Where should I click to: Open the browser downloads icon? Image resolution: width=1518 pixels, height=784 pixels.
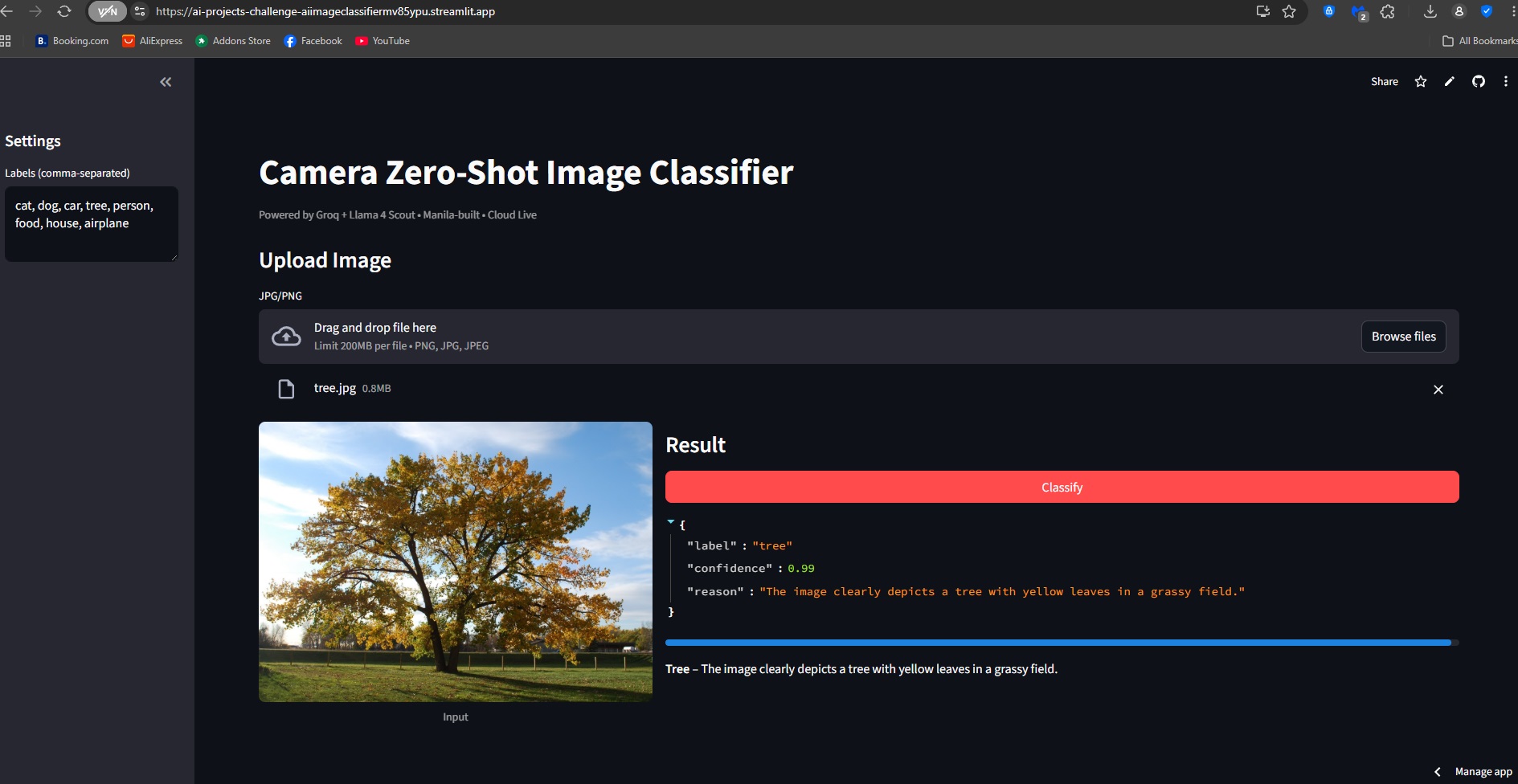pos(1430,11)
